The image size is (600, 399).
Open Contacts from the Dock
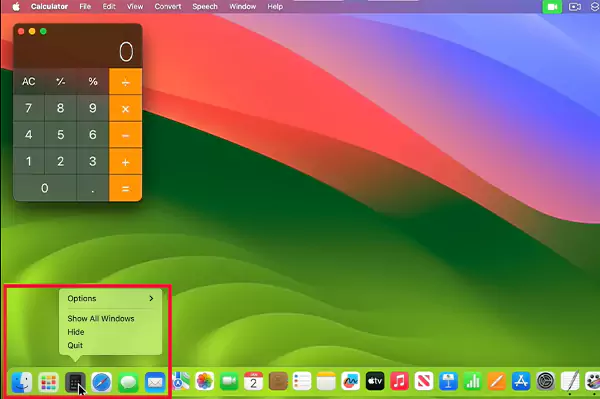click(278, 381)
